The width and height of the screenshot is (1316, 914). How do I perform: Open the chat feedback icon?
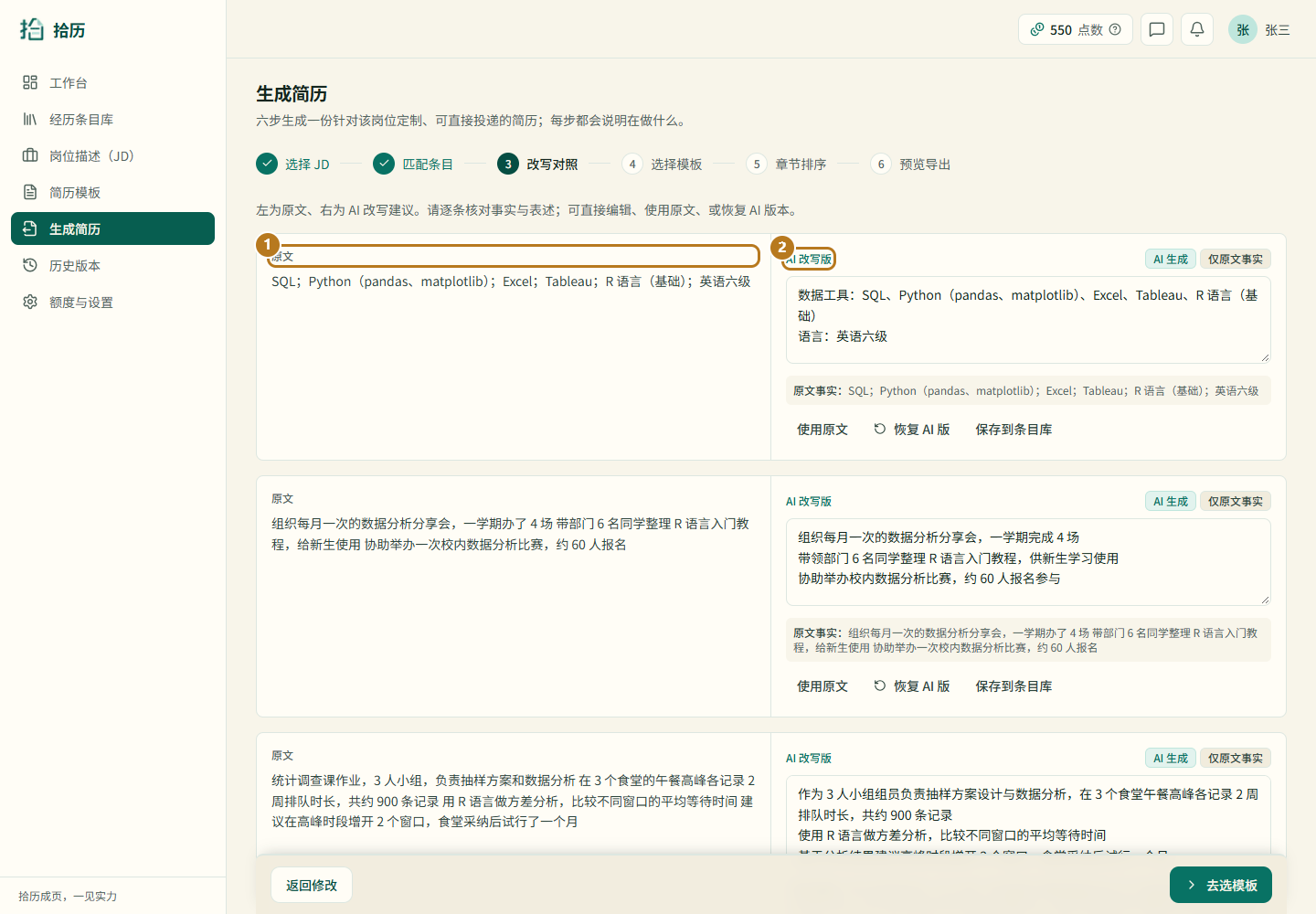(x=1157, y=29)
